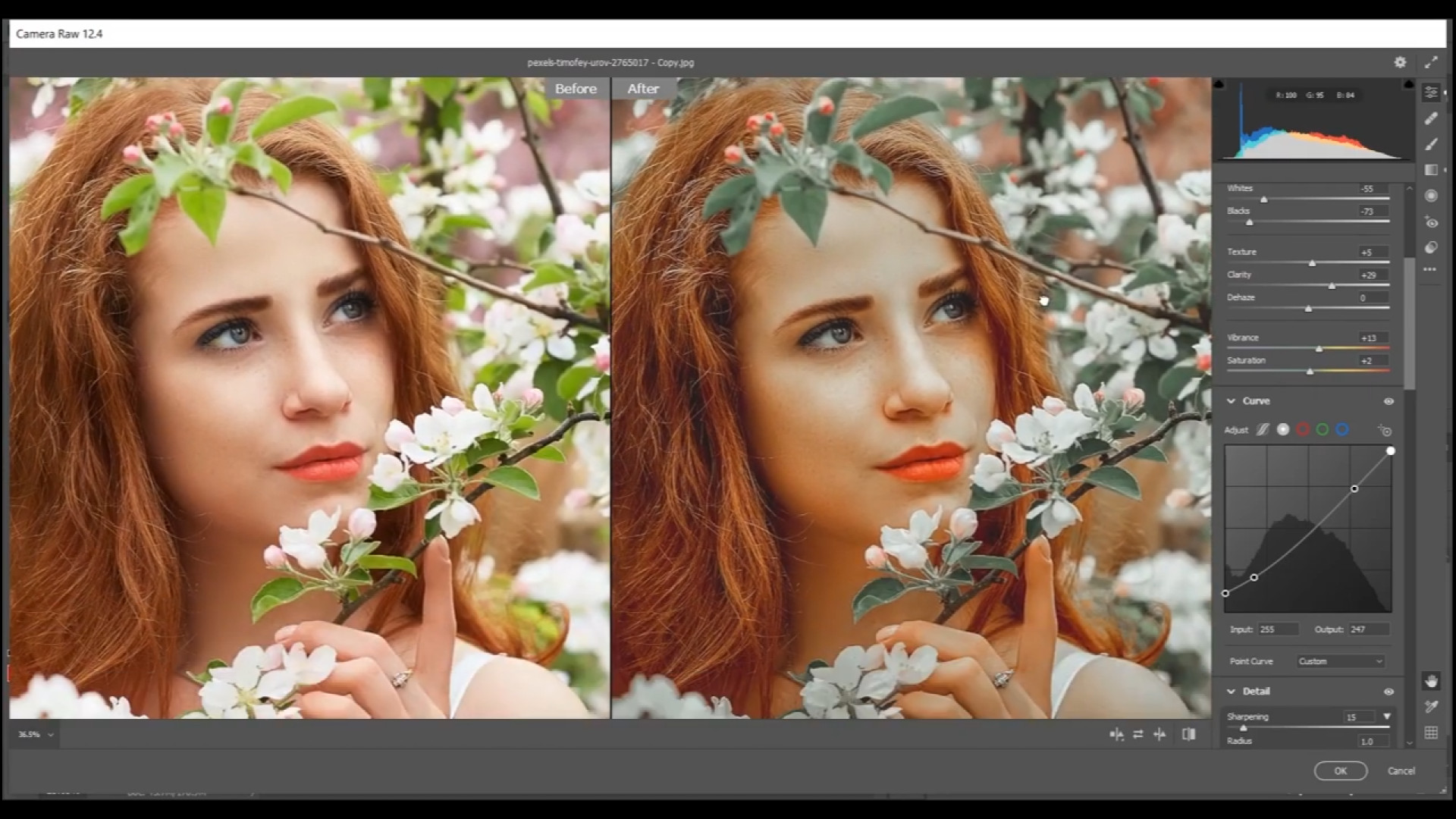Click the Cancel button

1401,770
